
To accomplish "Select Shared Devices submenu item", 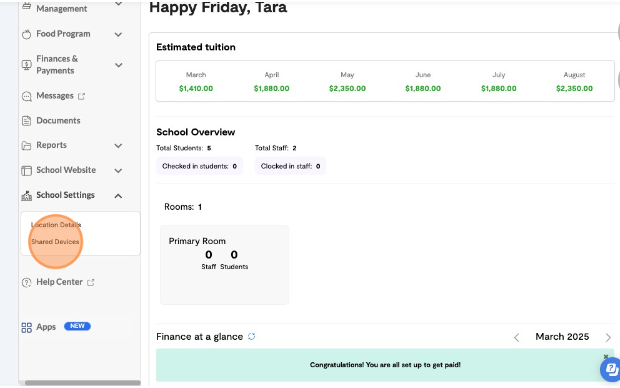I will click(x=55, y=242).
